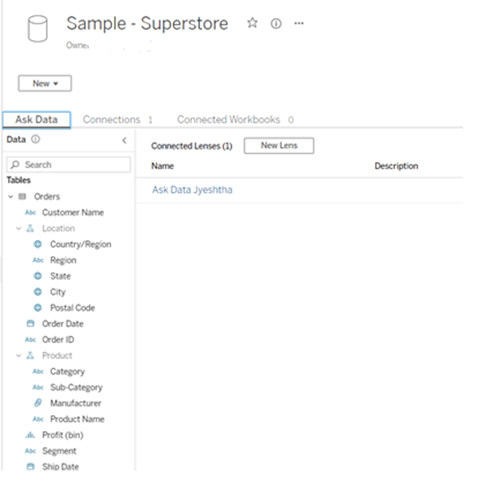Click the calendar icon for Order Date
Screen dimensions: 478x490
[30, 324]
